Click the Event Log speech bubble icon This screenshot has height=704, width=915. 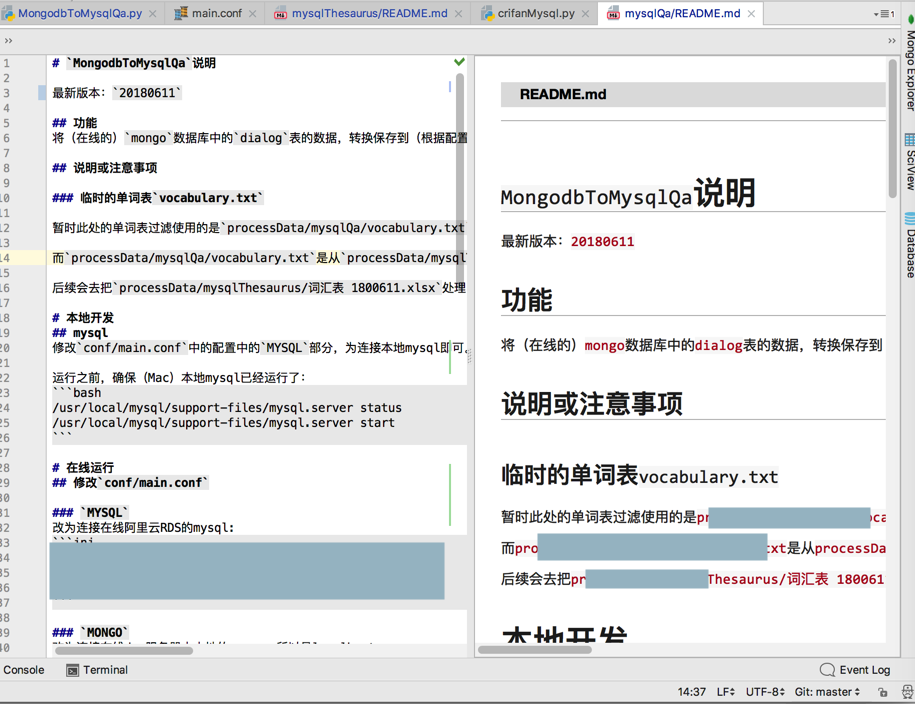pos(827,670)
